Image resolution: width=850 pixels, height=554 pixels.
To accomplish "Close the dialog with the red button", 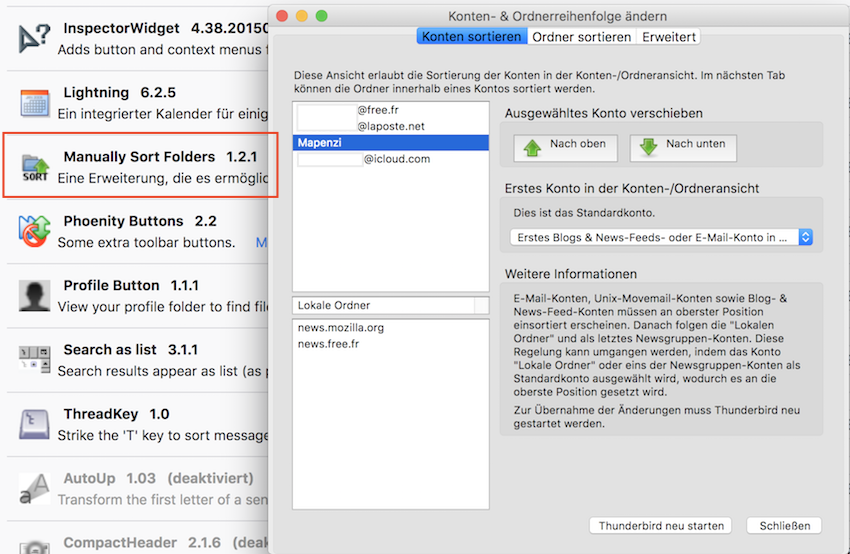I will (282, 16).
